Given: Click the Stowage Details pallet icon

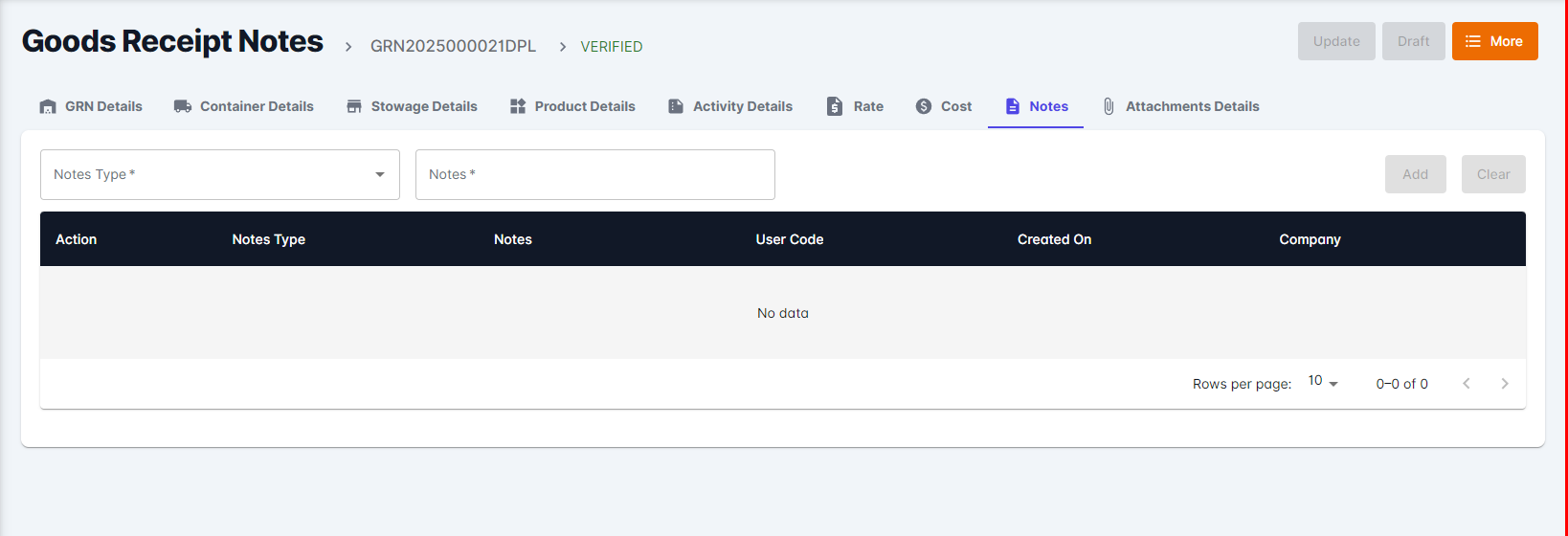Looking at the screenshot, I should click(354, 106).
